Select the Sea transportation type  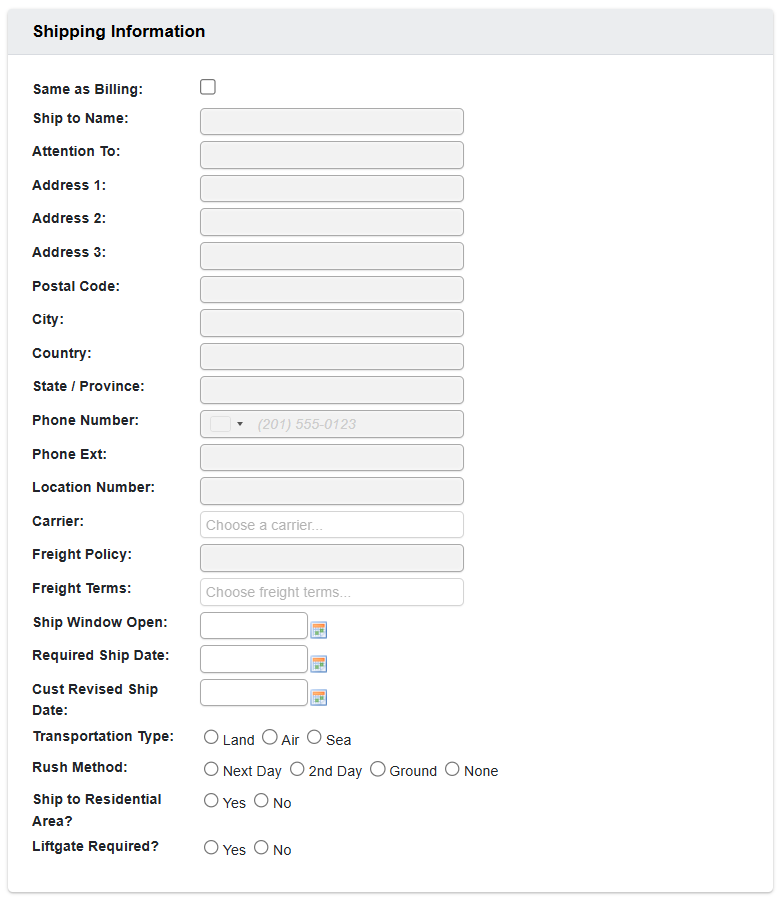[314, 736]
